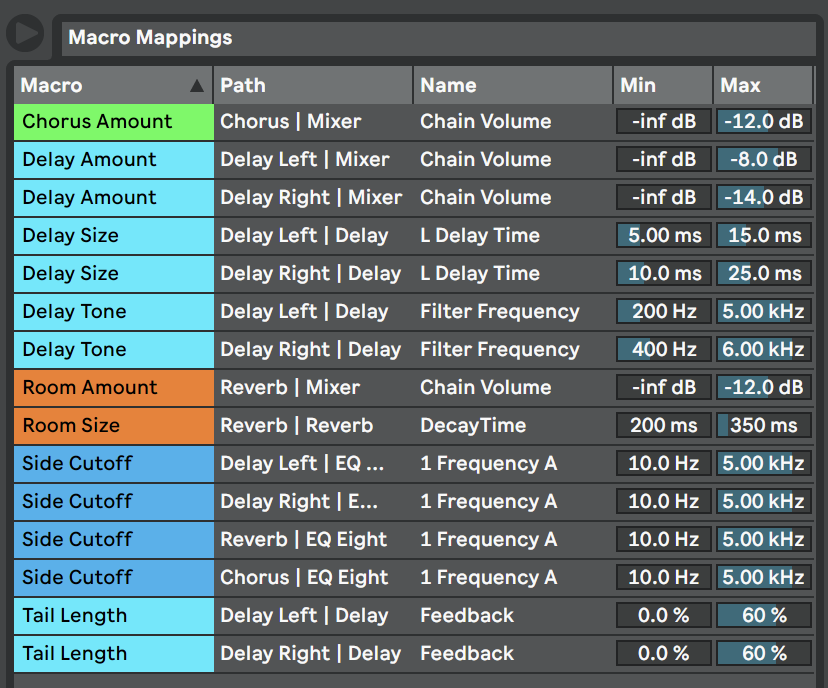This screenshot has width=828, height=688.
Task: Adjust Delay Right Chain Volume max -14.0 dB
Action: [x=764, y=198]
